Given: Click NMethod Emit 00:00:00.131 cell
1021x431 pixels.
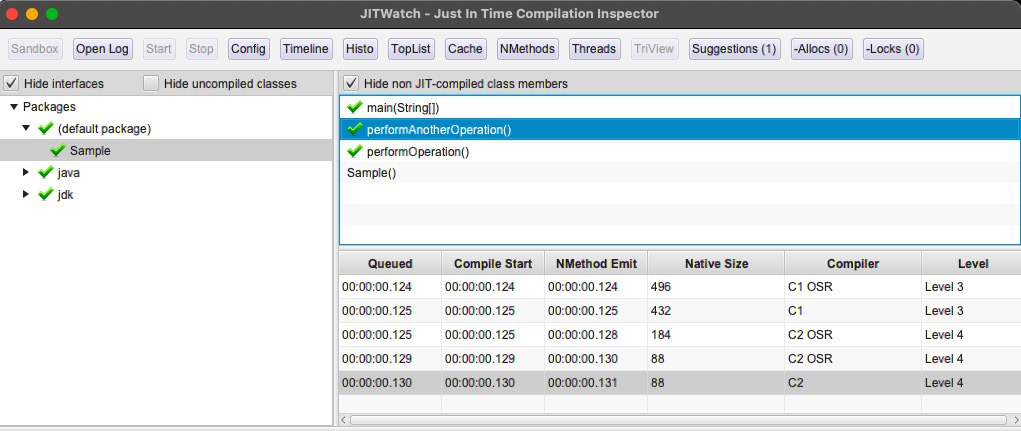Looking at the screenshot, I should (x=596, y=383).
